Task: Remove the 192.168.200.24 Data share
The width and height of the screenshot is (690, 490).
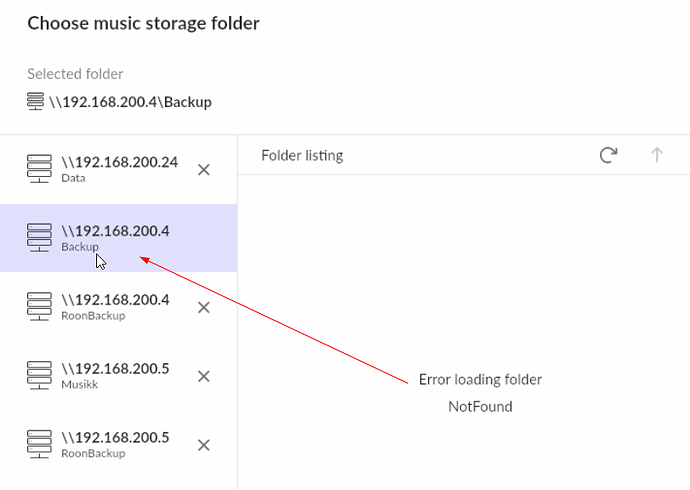Action: tap(204, 170)
